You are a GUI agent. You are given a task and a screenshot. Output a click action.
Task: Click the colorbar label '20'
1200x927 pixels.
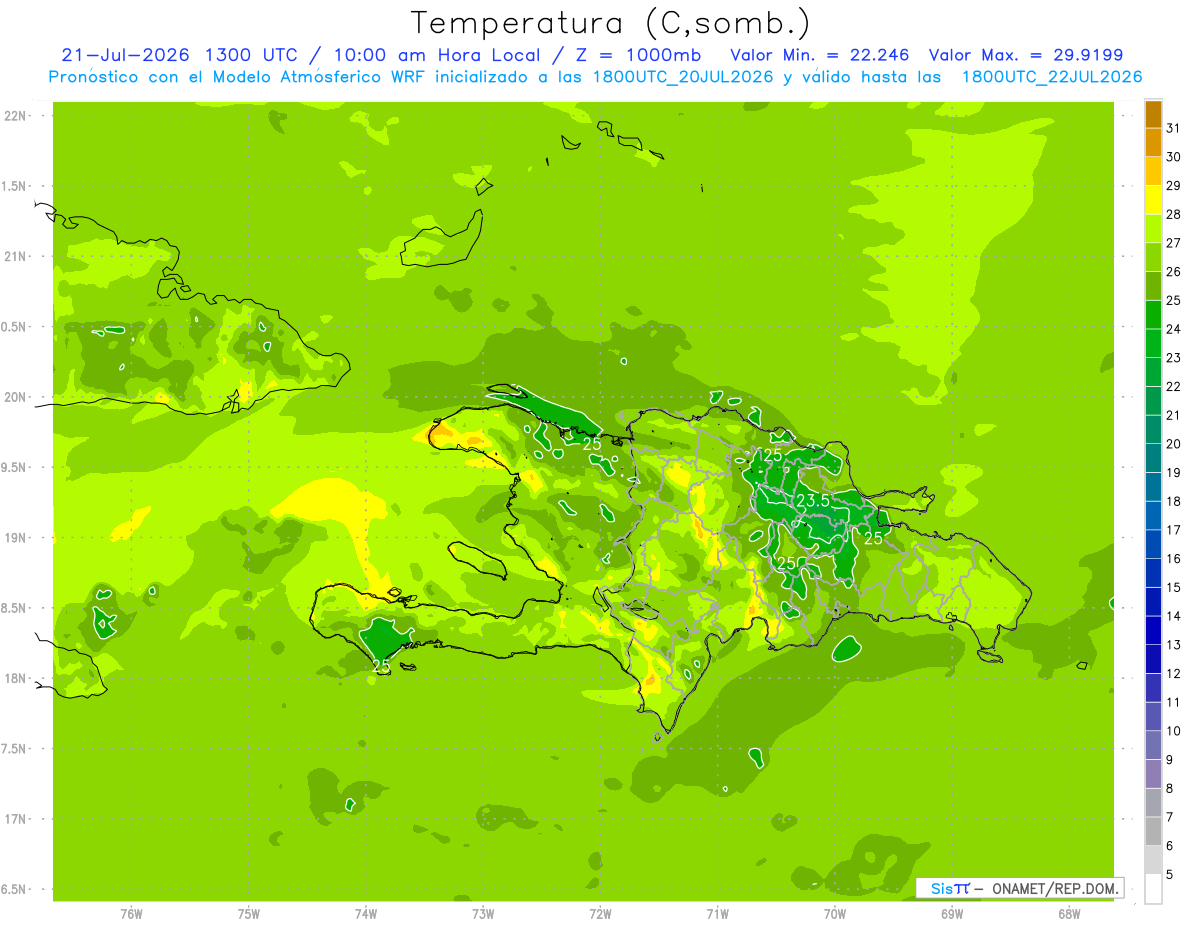[x=1174, y=444]
